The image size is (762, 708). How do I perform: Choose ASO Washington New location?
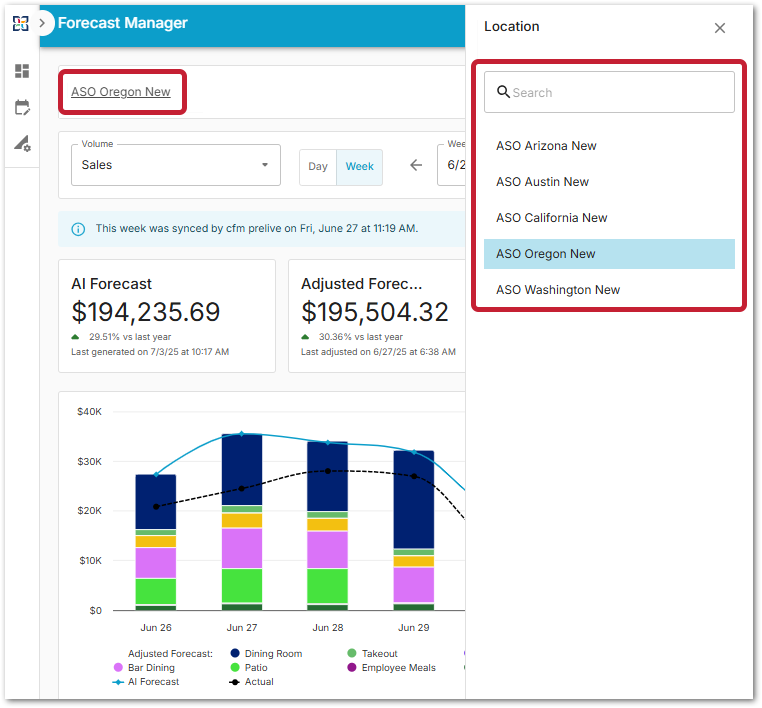pyautogui.click(x=558, y=290)
